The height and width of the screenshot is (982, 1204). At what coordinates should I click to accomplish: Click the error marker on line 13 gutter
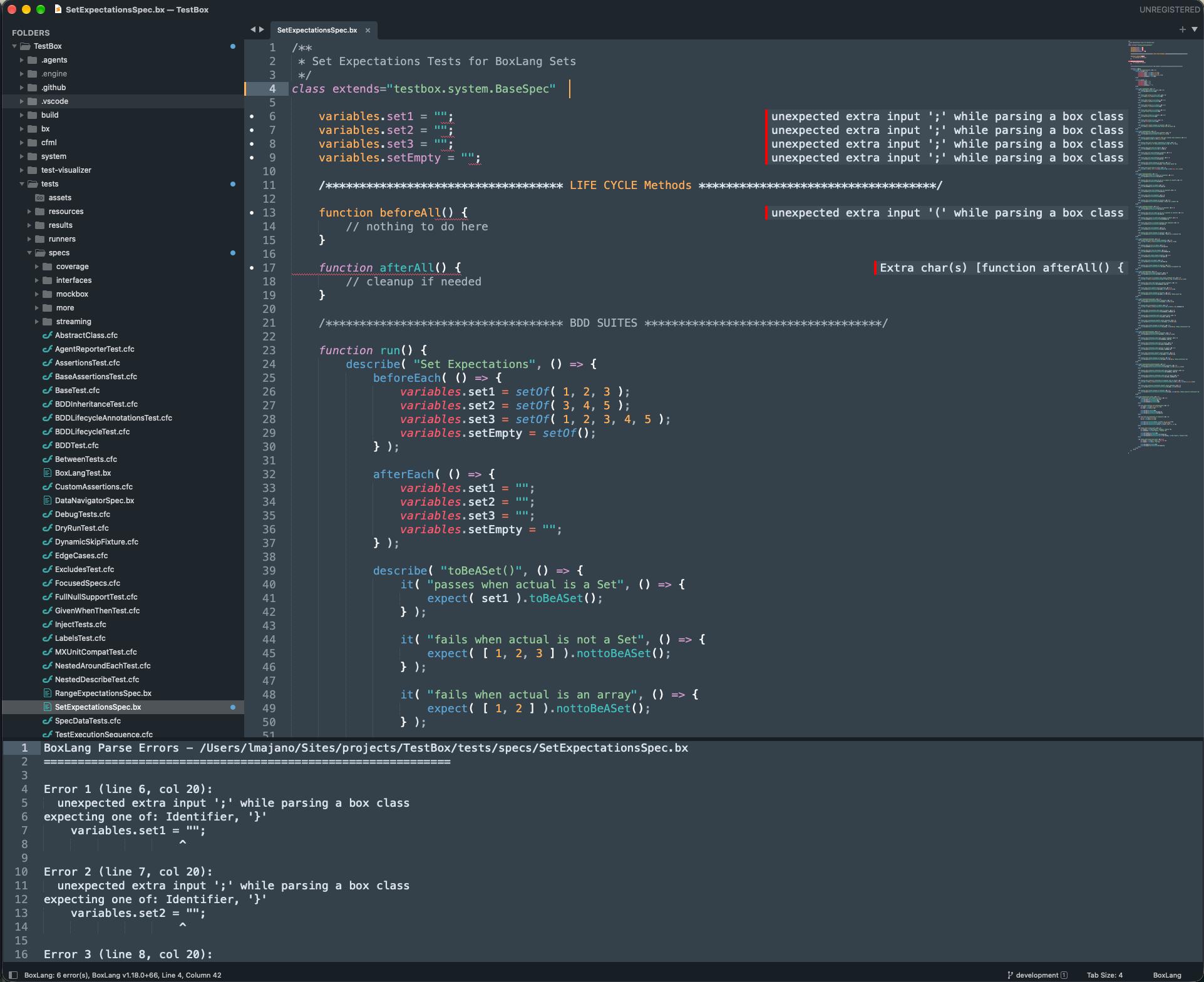(252, 213)
